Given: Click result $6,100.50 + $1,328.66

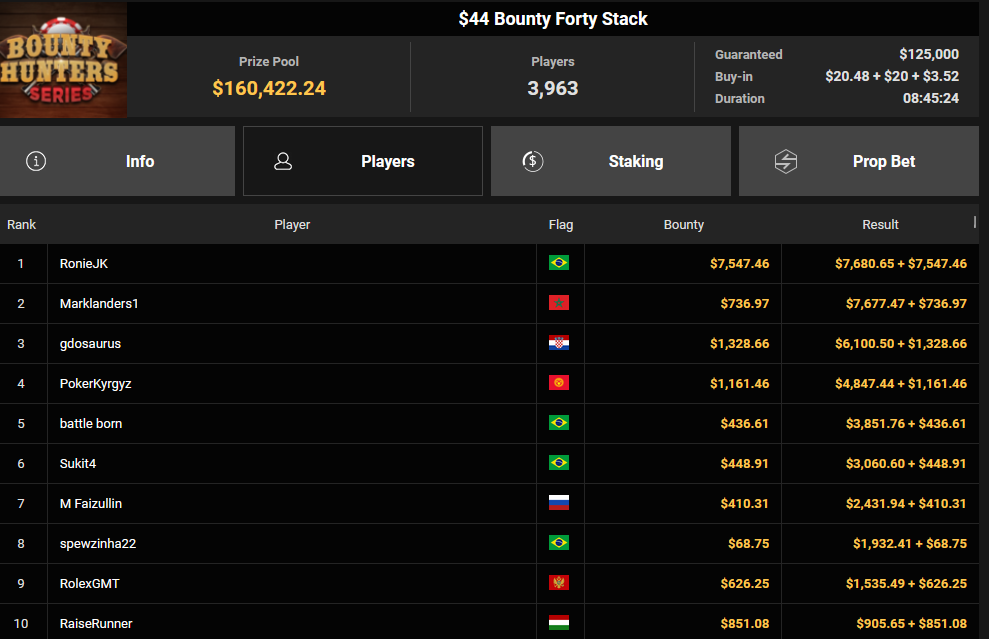Looking at the screenshot, I should [901, 344].
